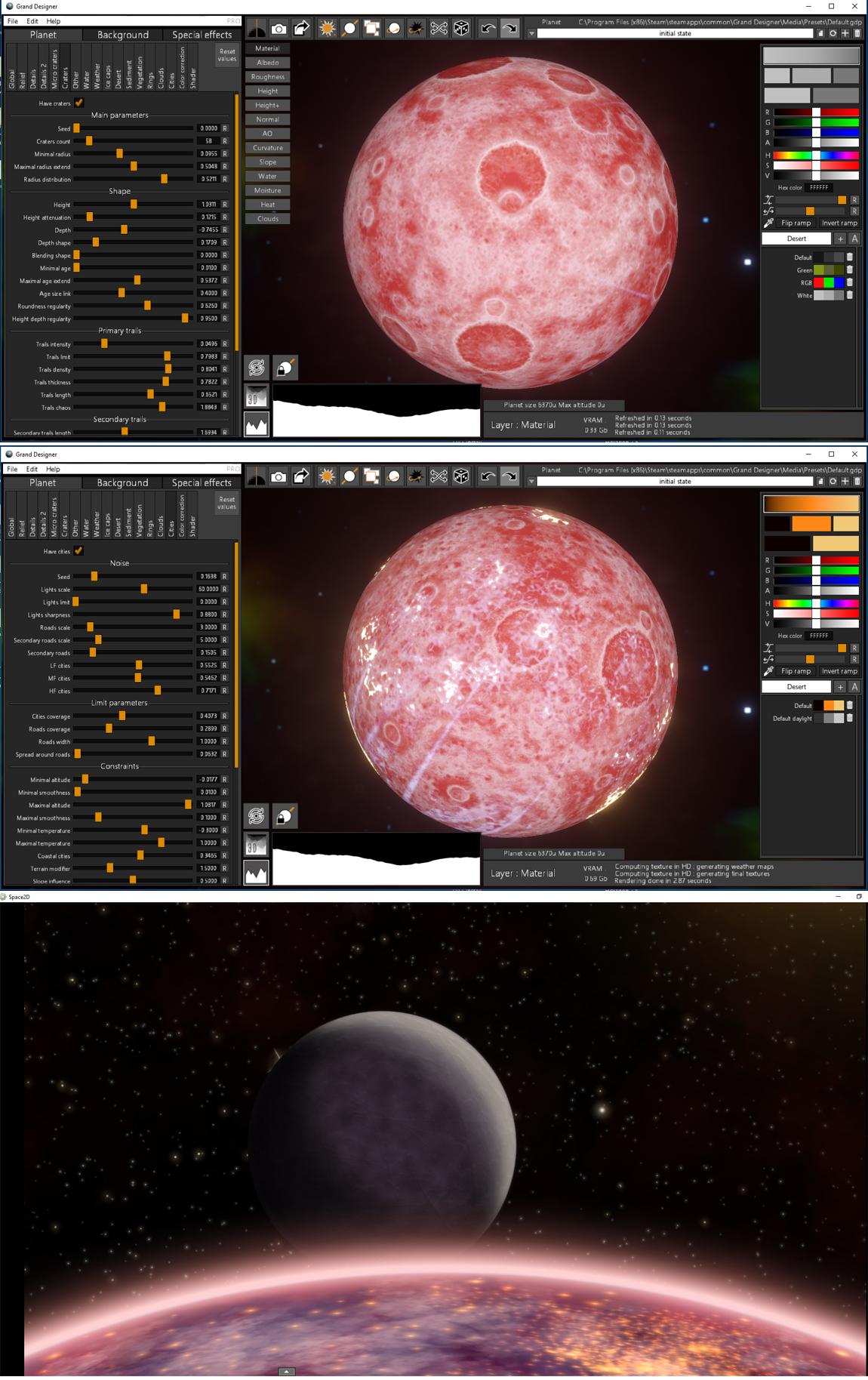Image resolution: width=868 pixels, height=1380 pixels.
Task: Pick the eyedropper tool in cities window
Action: (768, 671)
